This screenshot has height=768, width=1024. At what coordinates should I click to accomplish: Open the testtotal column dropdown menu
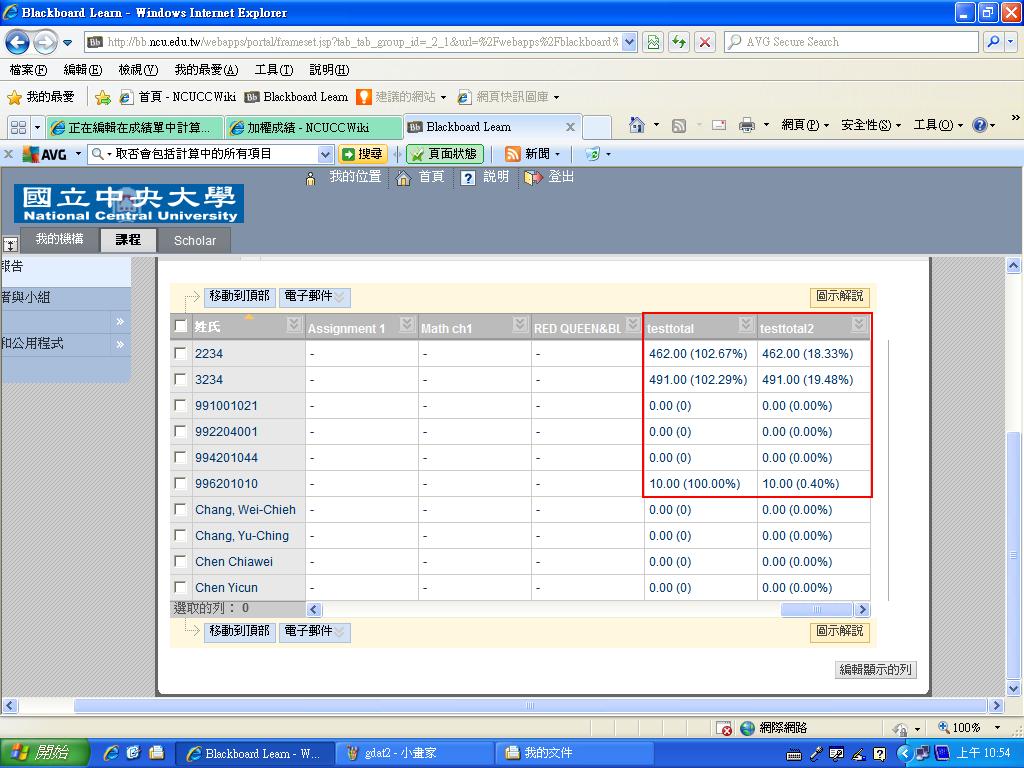[745, 325]
